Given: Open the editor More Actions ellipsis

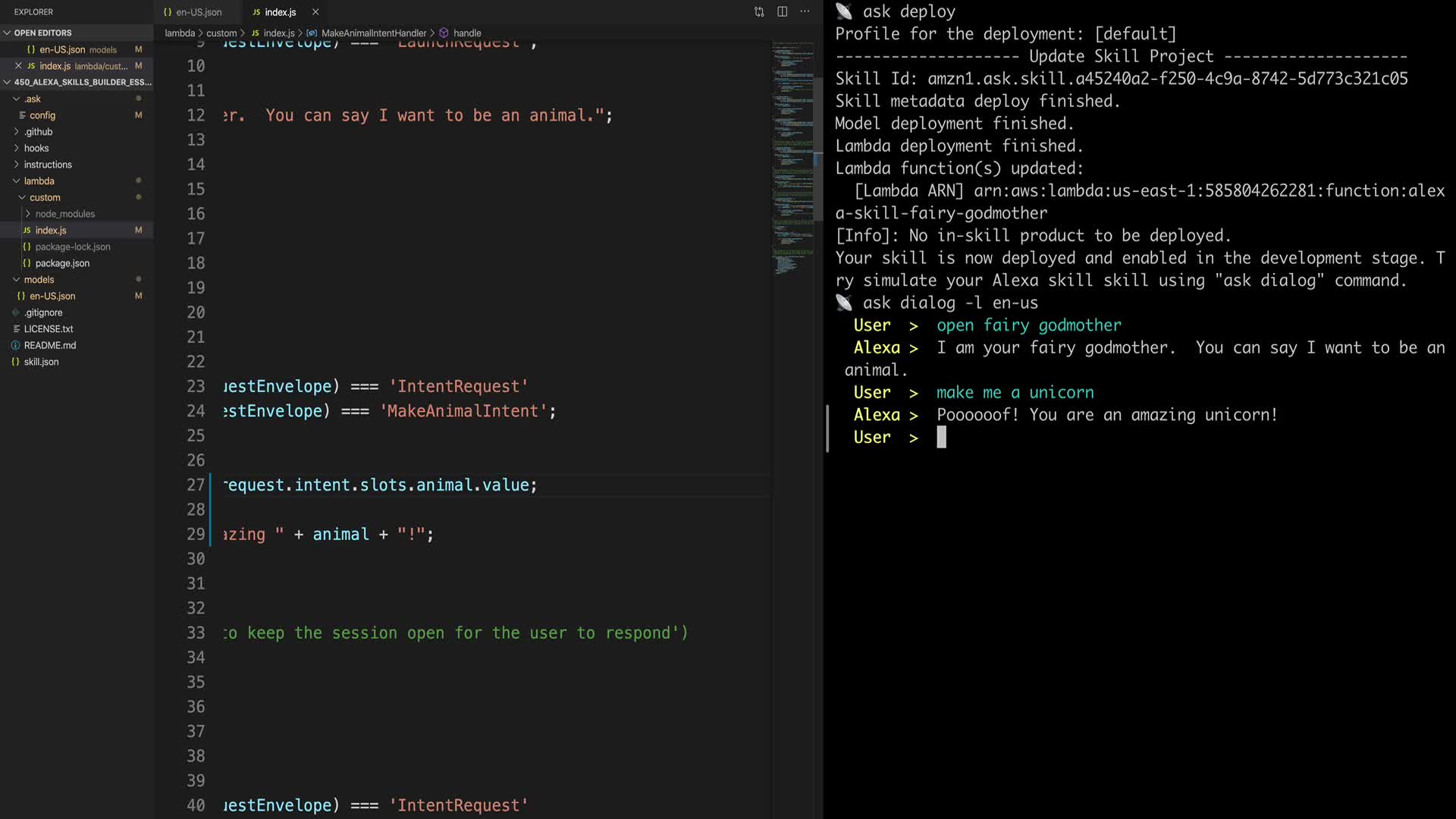Looking at the screenshot, I should tap(805, 11).
